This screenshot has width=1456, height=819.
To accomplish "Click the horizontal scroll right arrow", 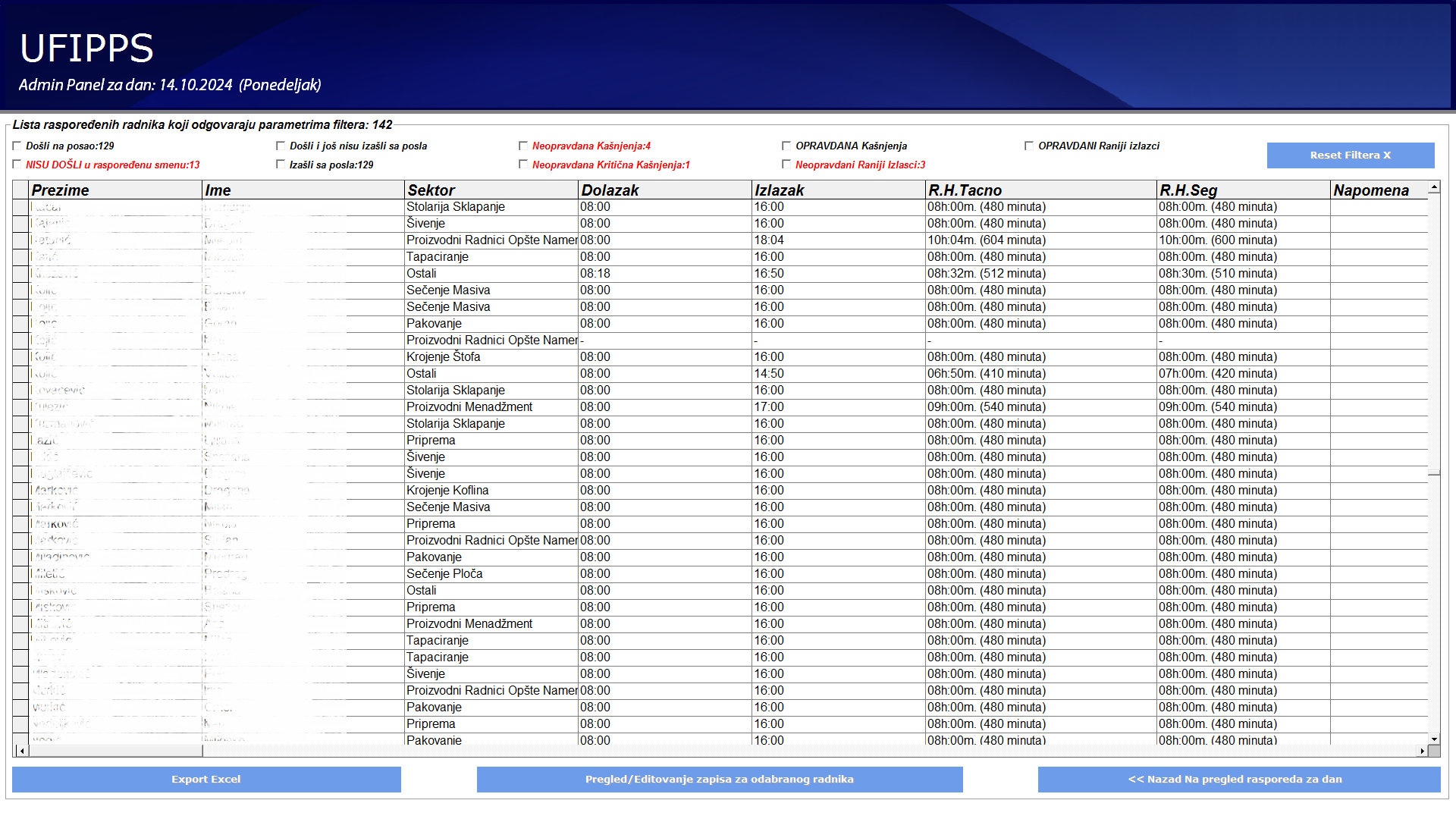I will (x=1422, y=751).
